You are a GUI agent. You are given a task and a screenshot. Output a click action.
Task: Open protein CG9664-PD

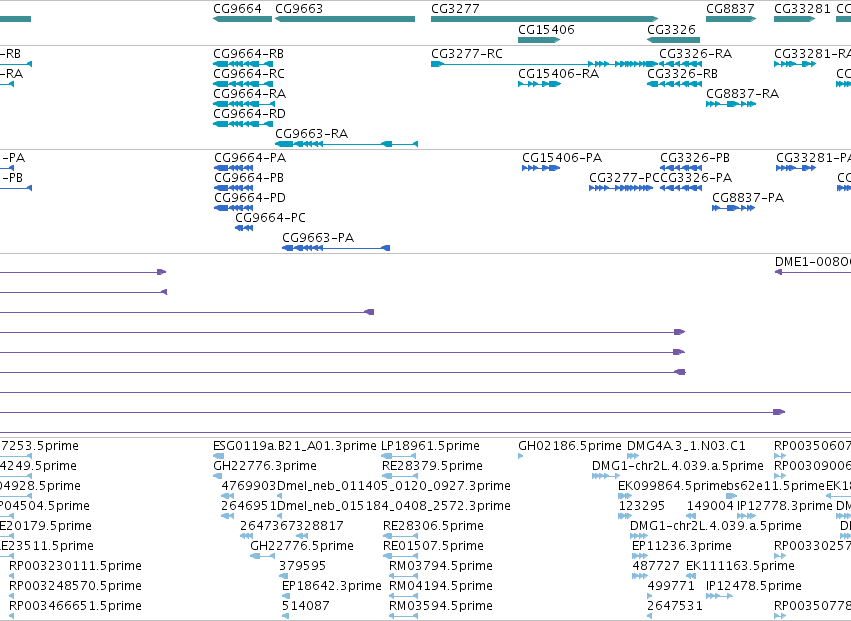coord(250,198)
